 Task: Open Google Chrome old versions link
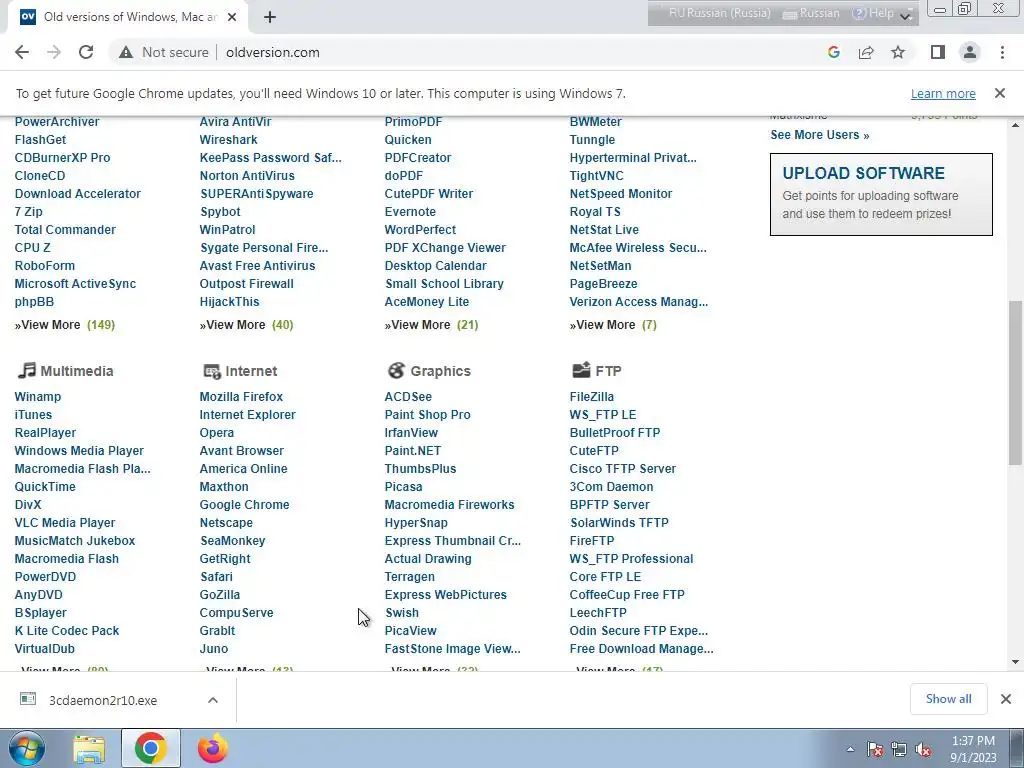(x=244, y=505)
